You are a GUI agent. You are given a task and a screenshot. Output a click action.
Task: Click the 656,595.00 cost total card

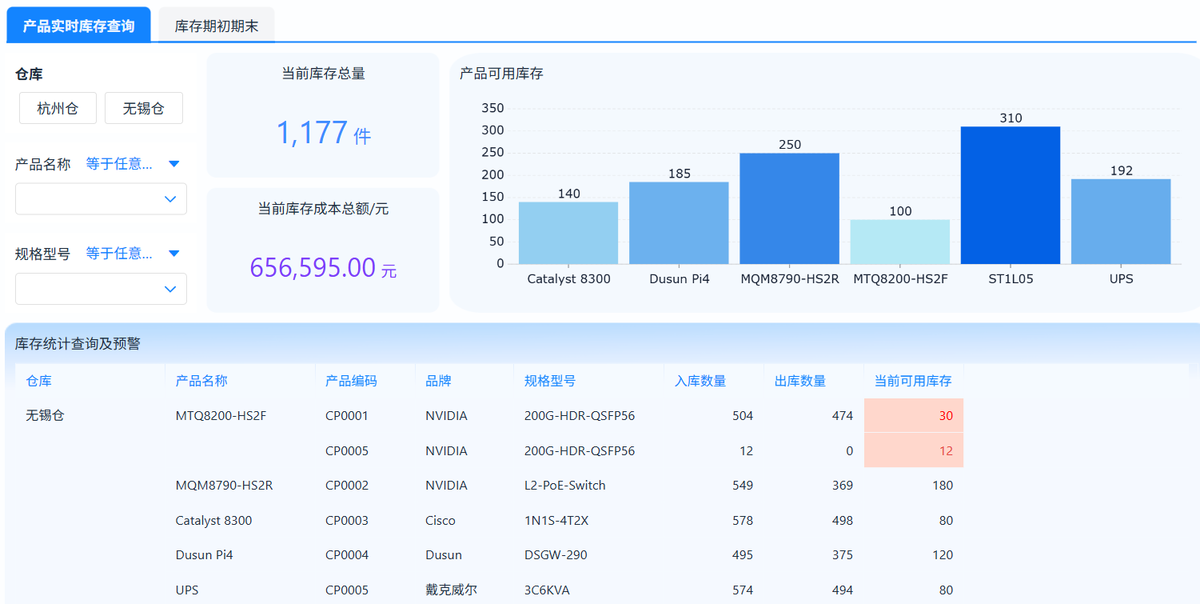point(323,250)
